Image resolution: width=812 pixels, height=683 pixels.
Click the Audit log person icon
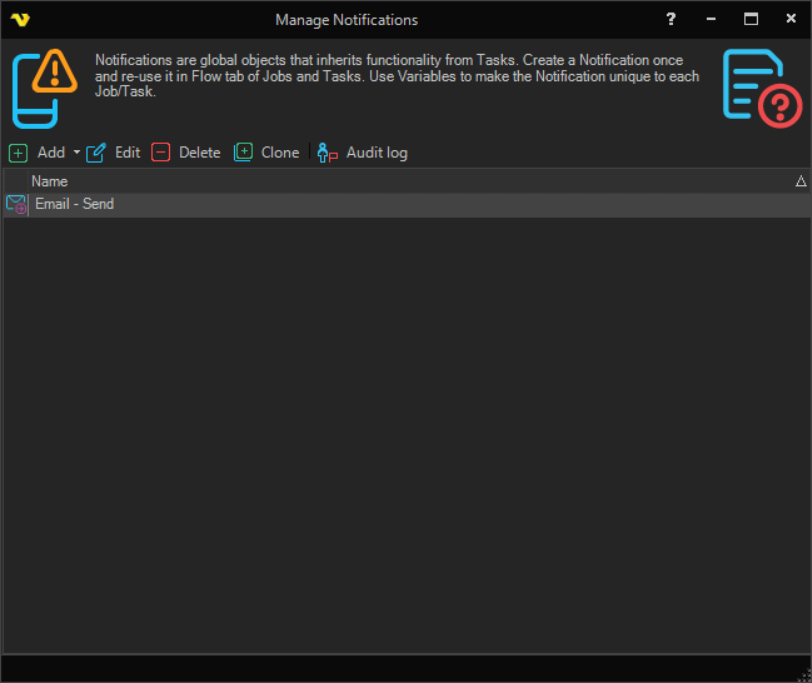pyautogui.click(x=327, y=153)
